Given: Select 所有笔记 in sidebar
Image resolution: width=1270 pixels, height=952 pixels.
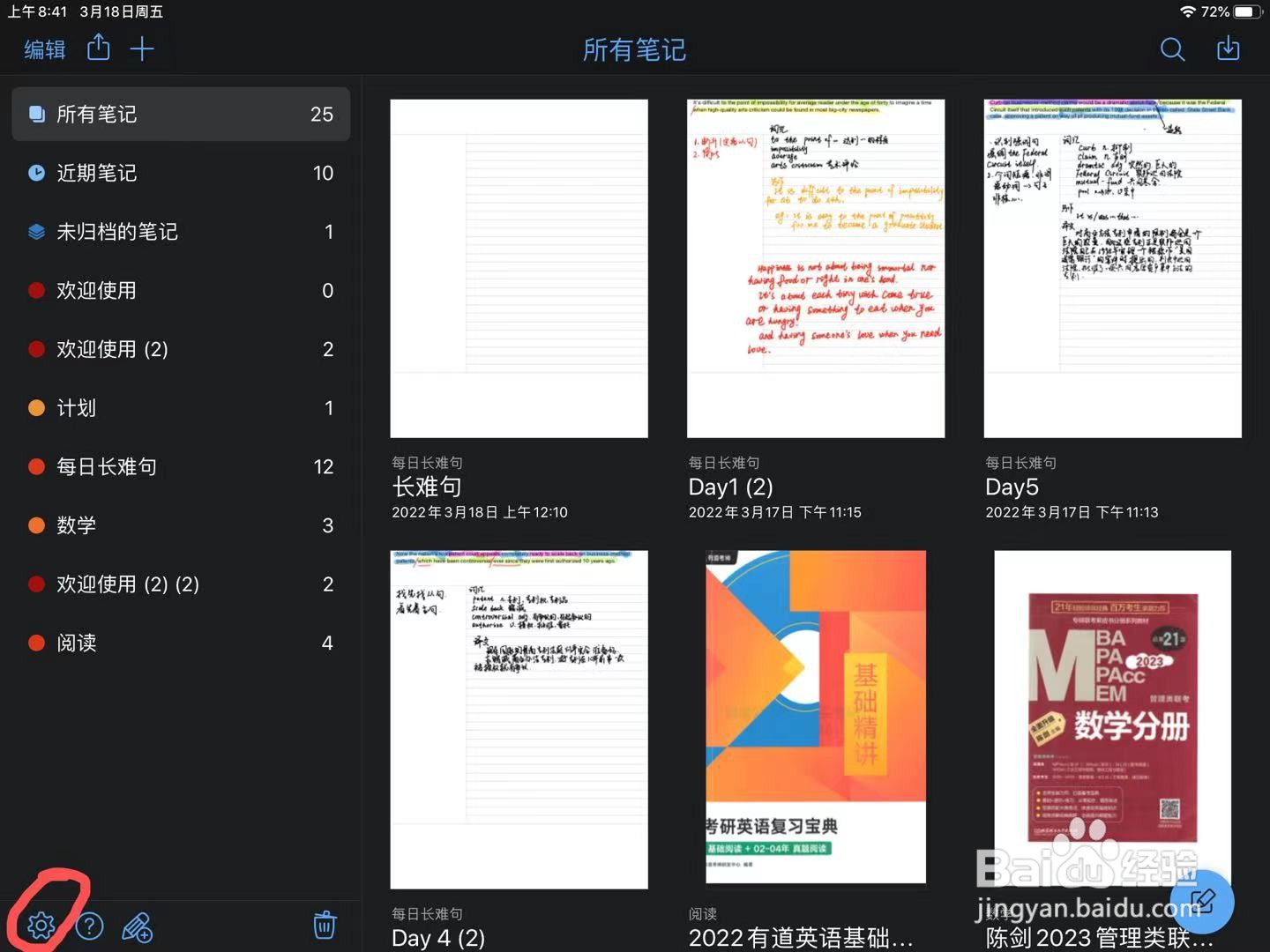Looking at the screenshot, I should click(181, 114).
